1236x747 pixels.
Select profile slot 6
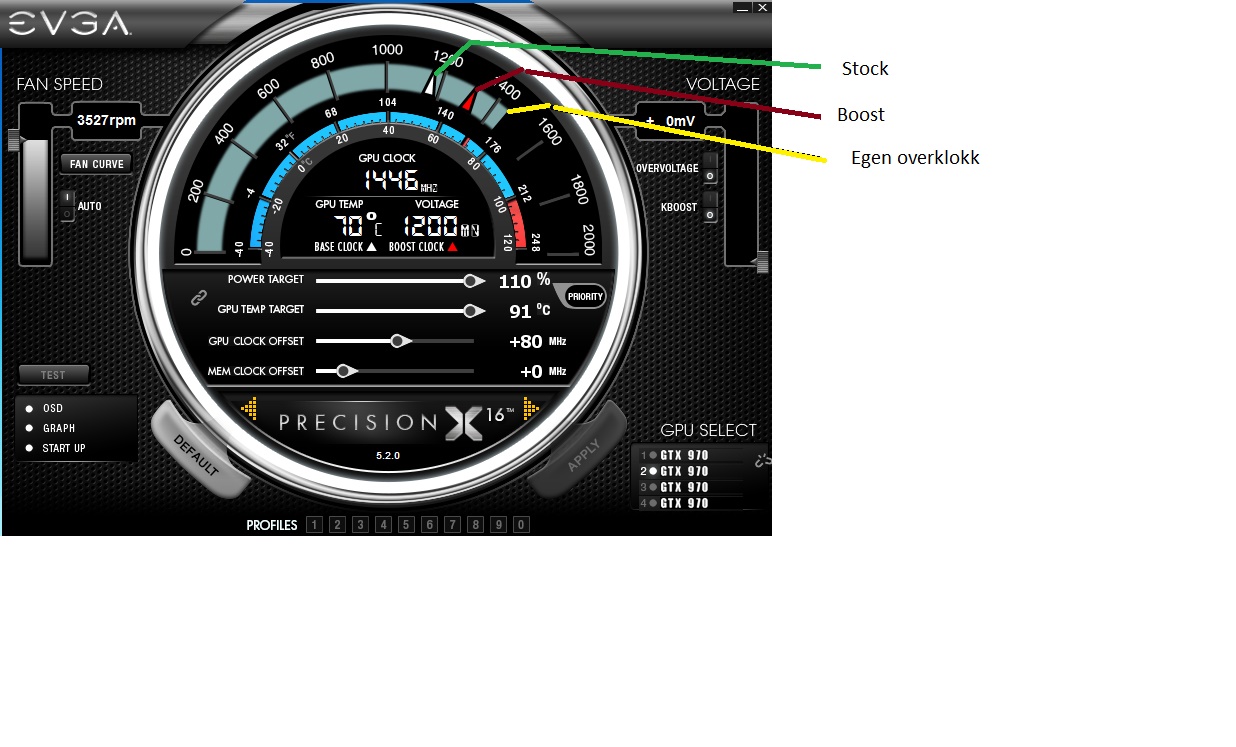429,525
